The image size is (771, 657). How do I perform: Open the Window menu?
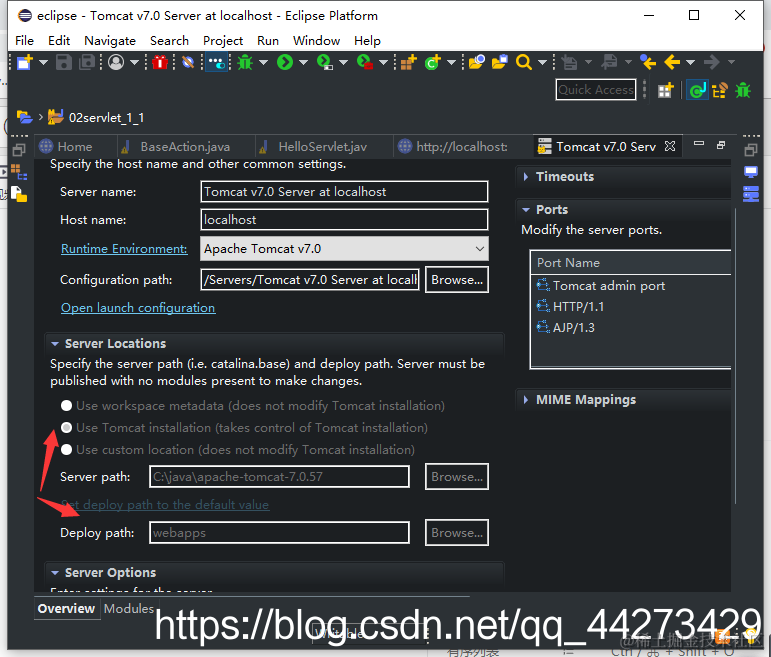(x=316, y=41)
